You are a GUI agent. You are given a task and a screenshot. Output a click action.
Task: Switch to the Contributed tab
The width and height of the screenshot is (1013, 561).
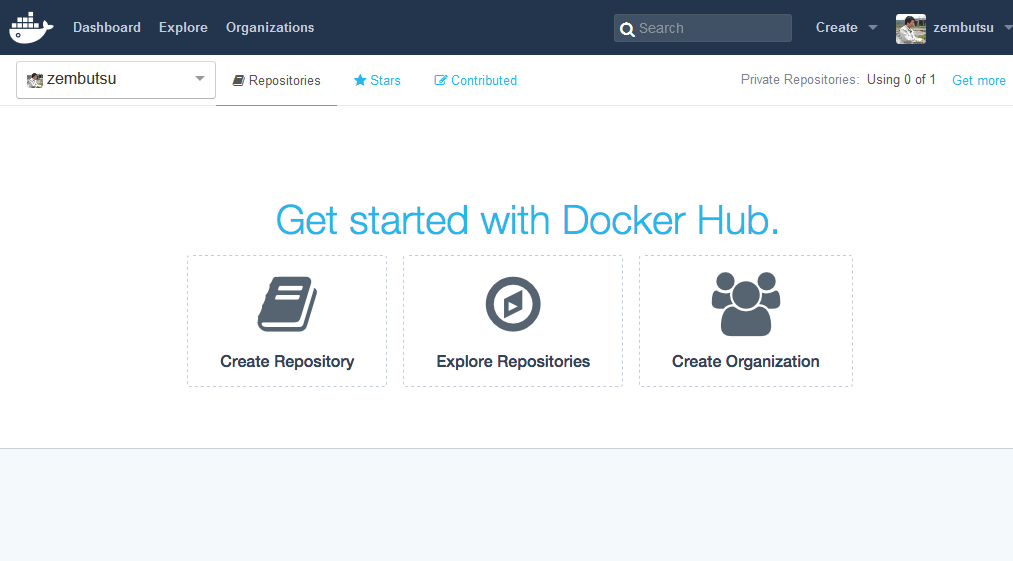pyautogui.click(x=475, y=80)
